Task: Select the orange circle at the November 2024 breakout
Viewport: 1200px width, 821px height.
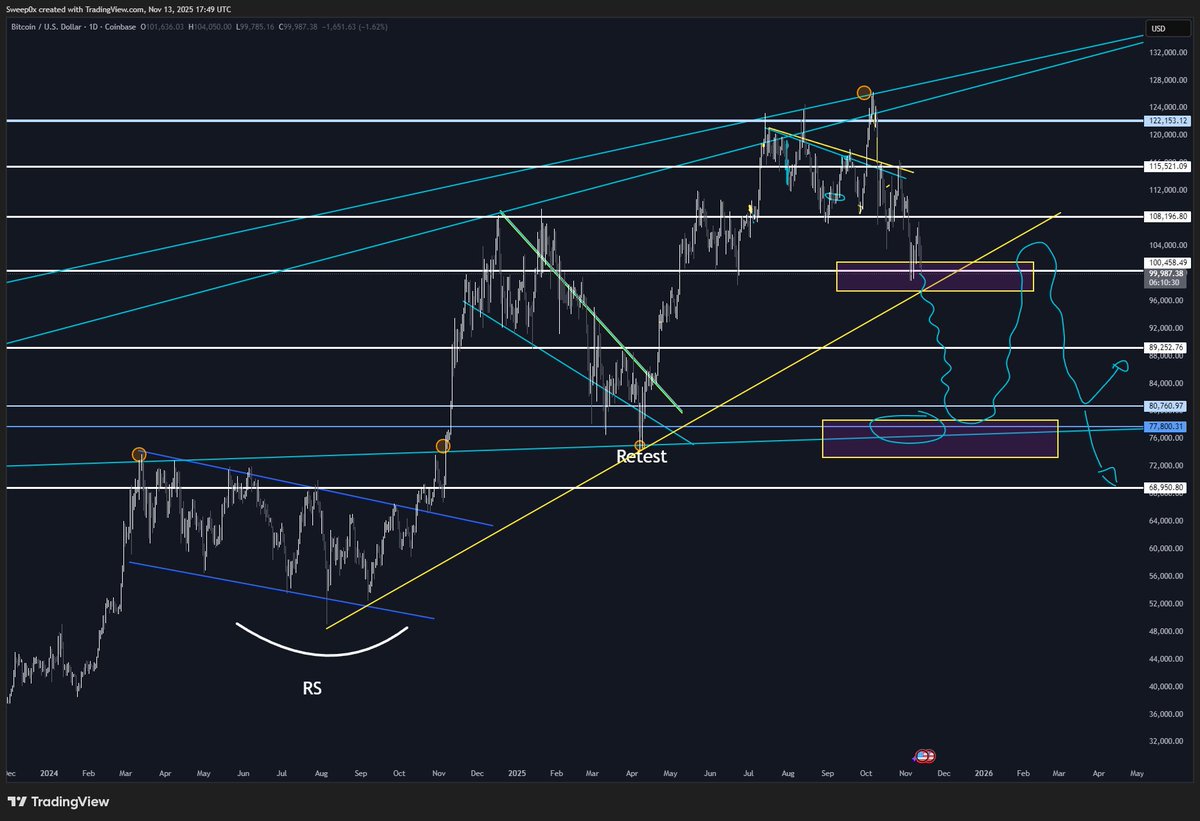Action: 443,445
